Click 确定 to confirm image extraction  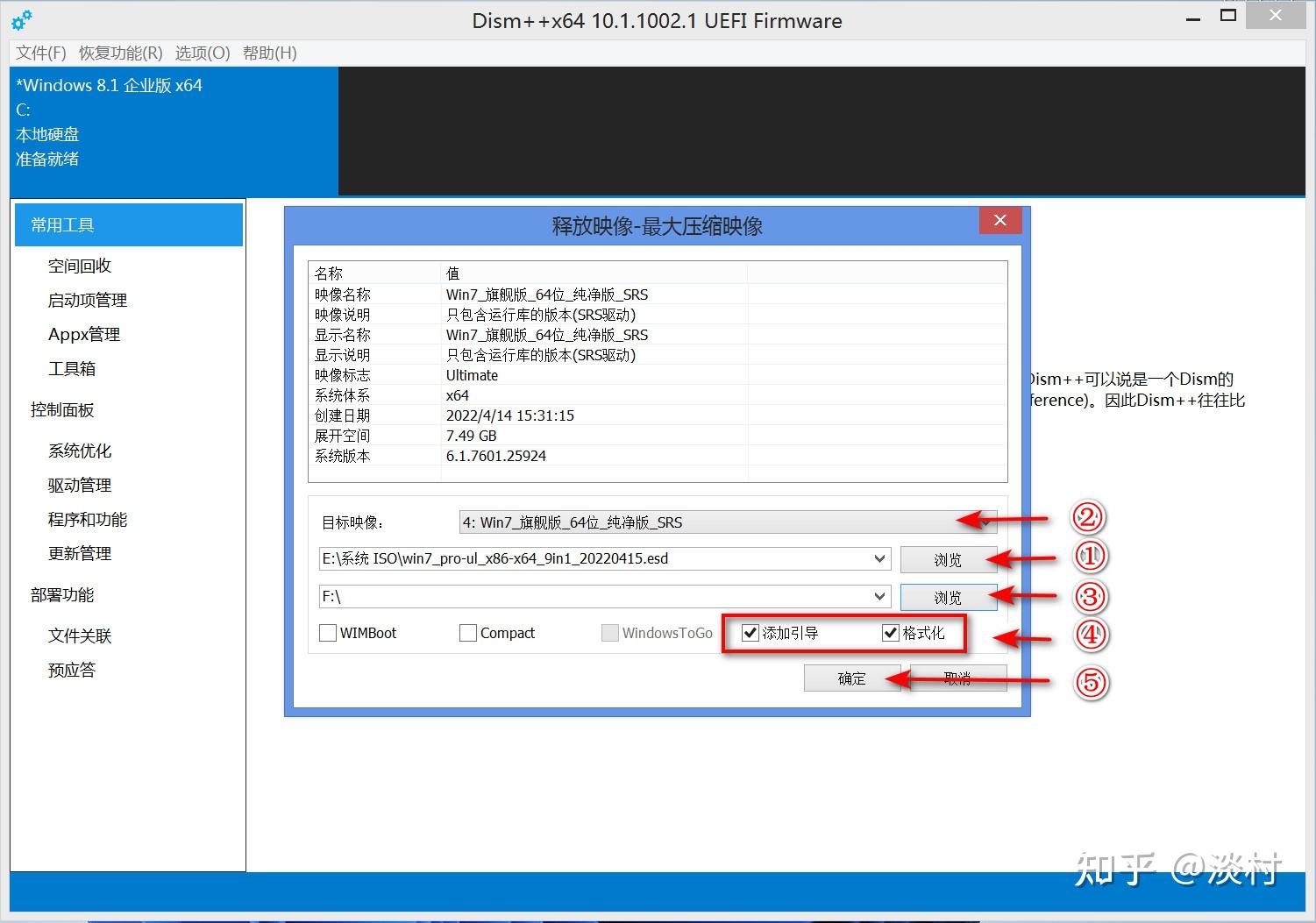click(850, 678)
